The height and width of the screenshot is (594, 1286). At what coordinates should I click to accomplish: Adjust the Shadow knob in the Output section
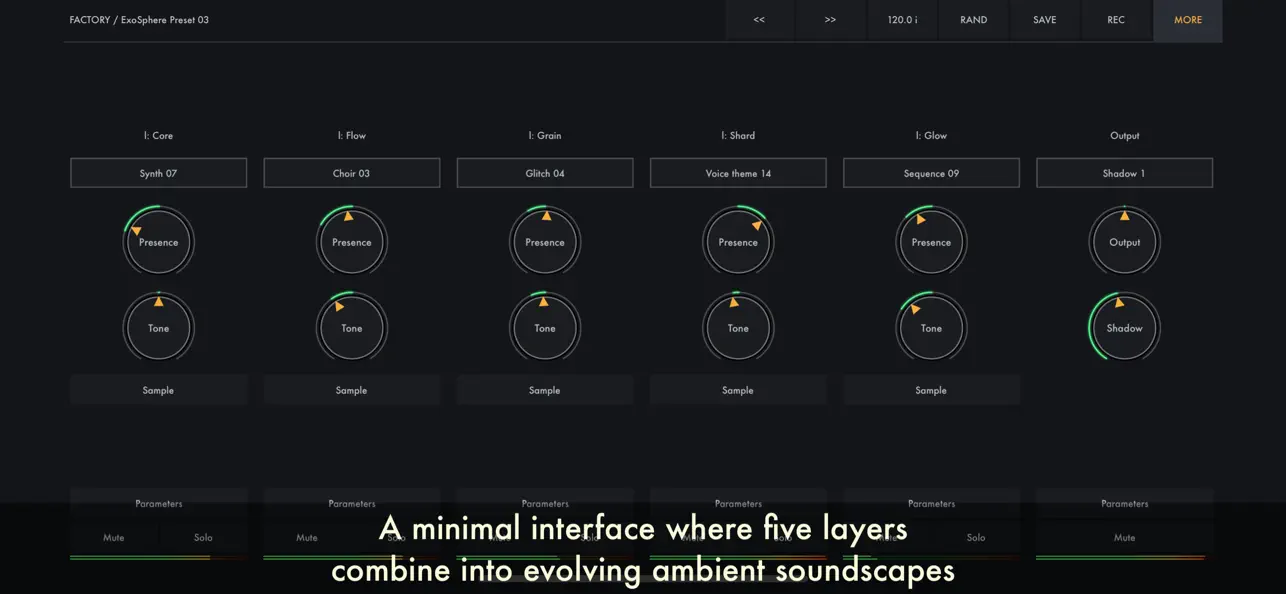click(1124, 327)
